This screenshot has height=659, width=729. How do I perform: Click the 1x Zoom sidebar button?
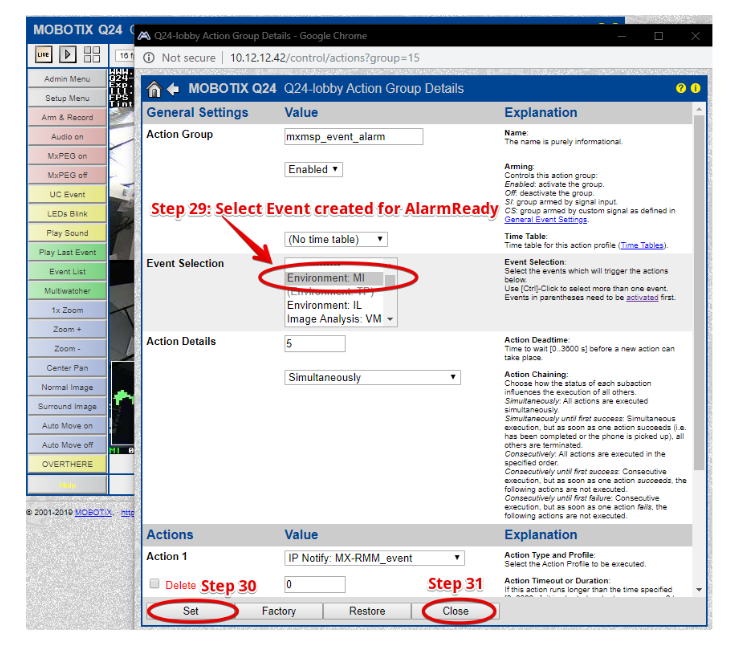click(67, 310)
